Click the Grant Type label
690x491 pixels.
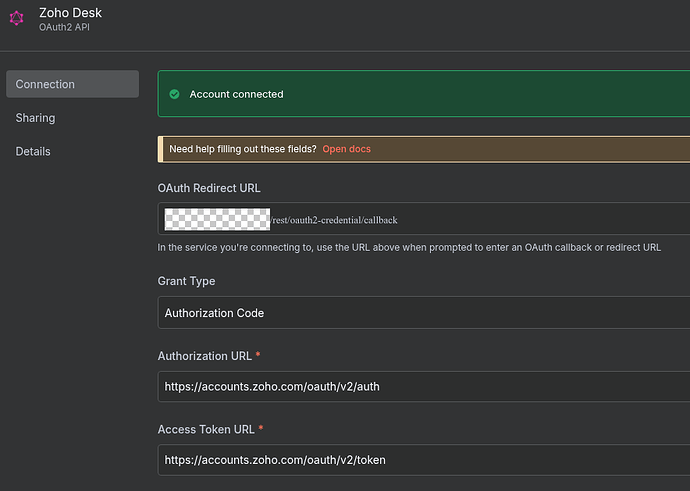tap(187, 281)
